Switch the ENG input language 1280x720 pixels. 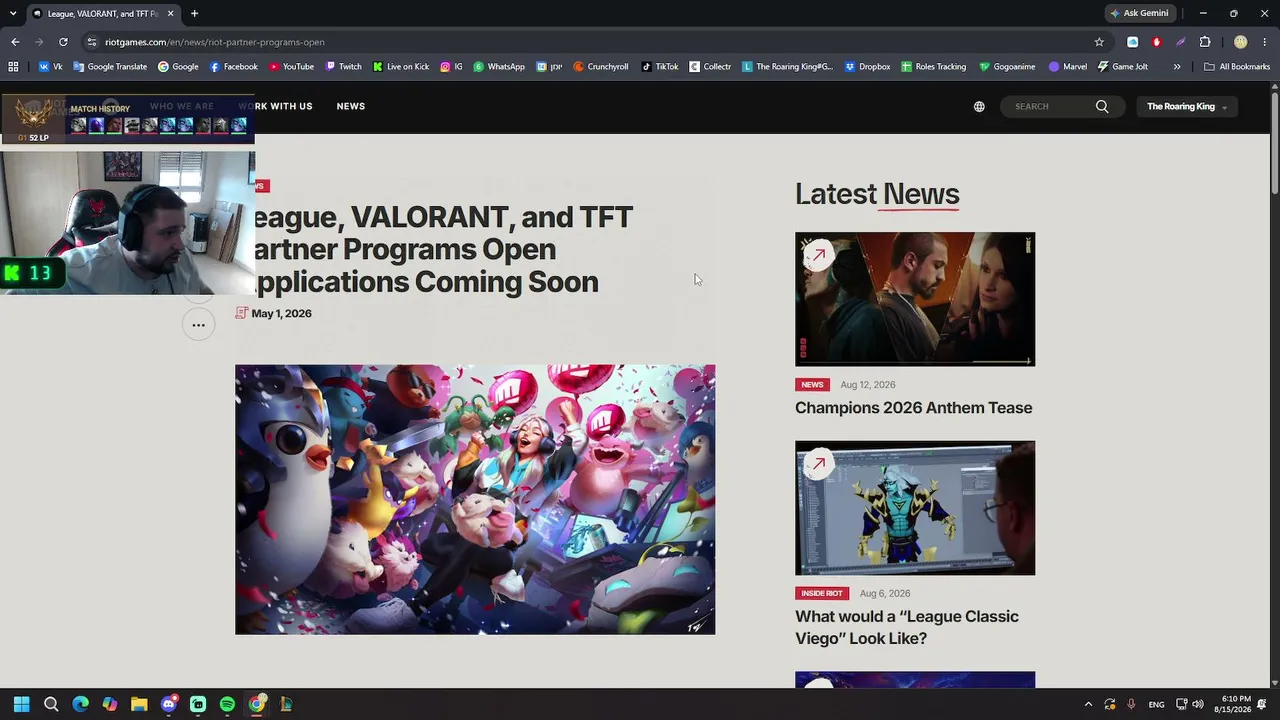[1156, 704]
